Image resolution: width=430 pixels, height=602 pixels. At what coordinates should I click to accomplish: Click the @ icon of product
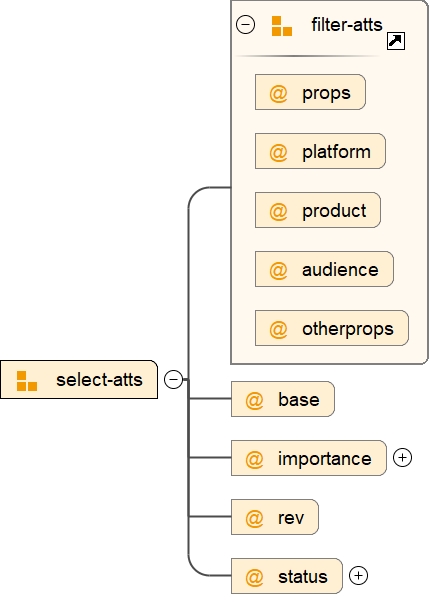pyautogui.click(x=278, y=212)
